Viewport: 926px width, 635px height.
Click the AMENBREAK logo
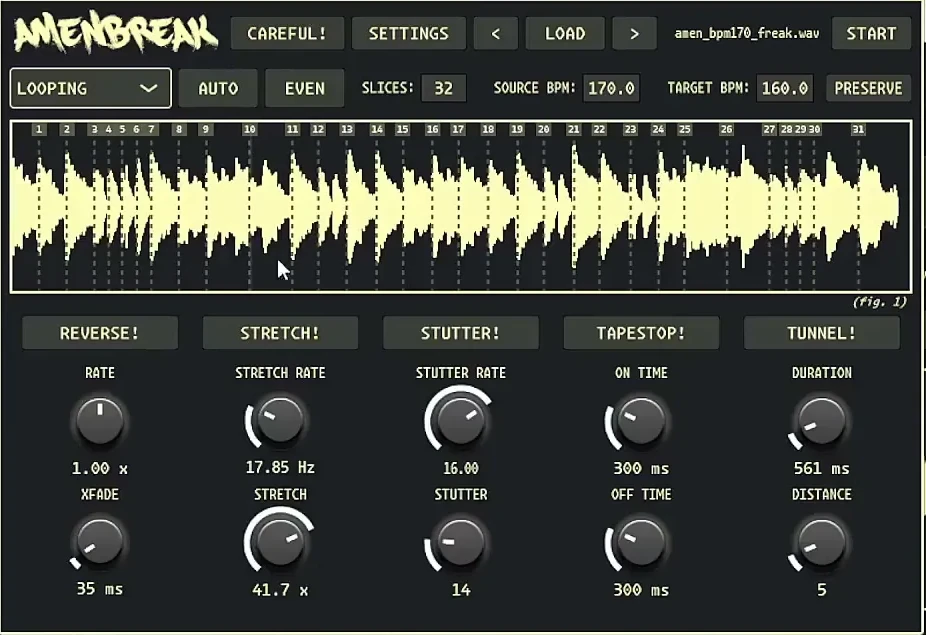tap(116, 34)
